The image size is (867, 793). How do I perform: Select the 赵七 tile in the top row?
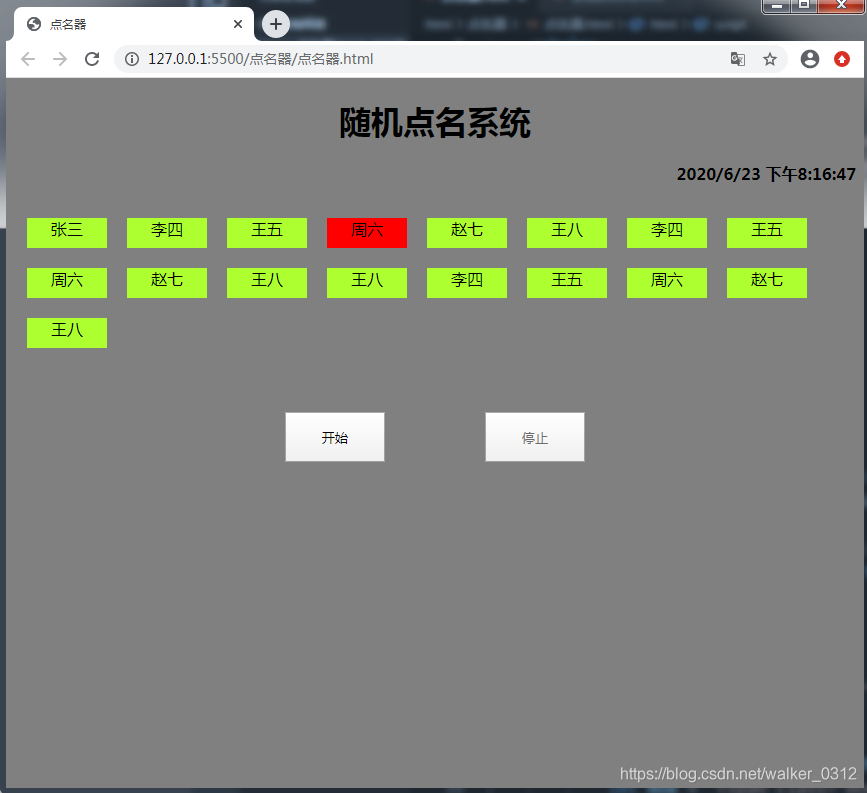coord(466,232)
